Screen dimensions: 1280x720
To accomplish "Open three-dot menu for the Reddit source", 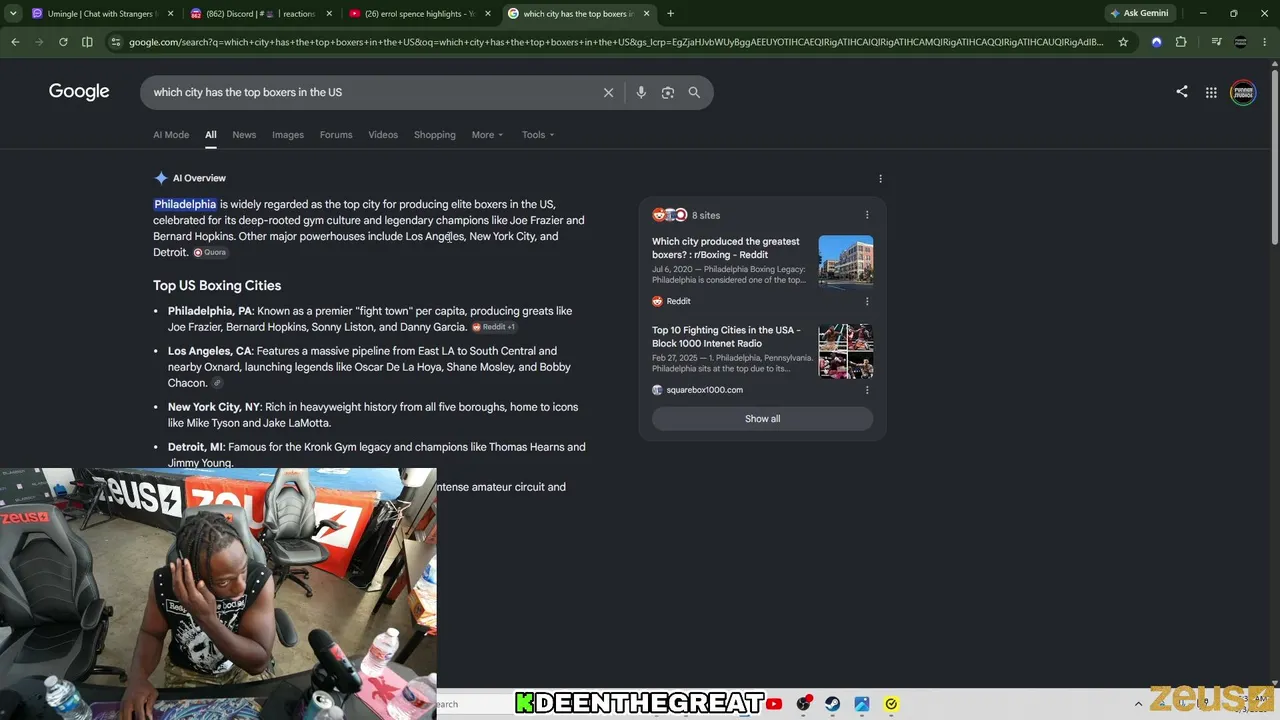I will point(867,301).
